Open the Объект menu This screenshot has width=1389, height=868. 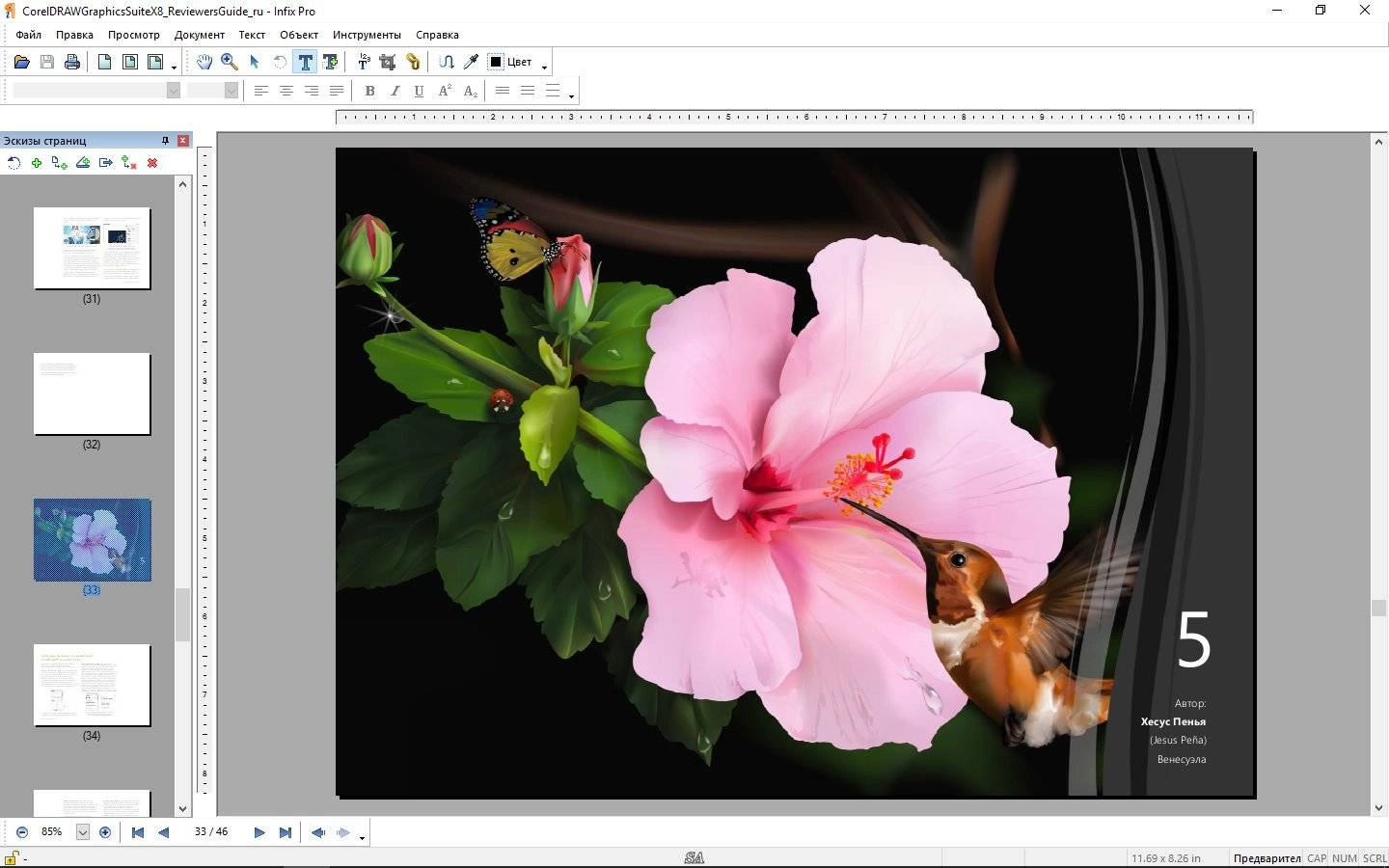(x=299, y=35)
